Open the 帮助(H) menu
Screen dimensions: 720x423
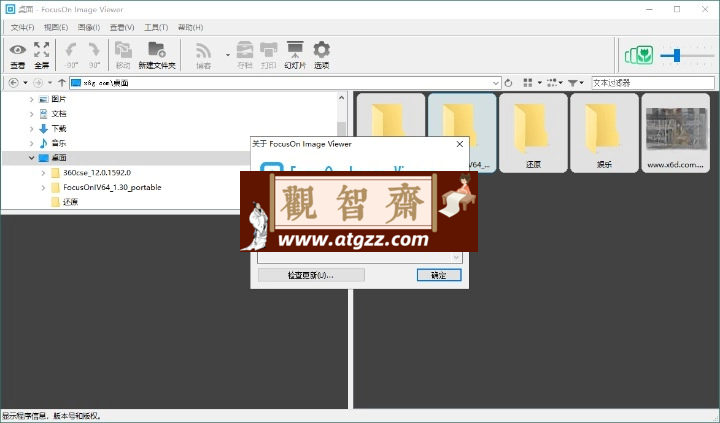click(191, 28)
